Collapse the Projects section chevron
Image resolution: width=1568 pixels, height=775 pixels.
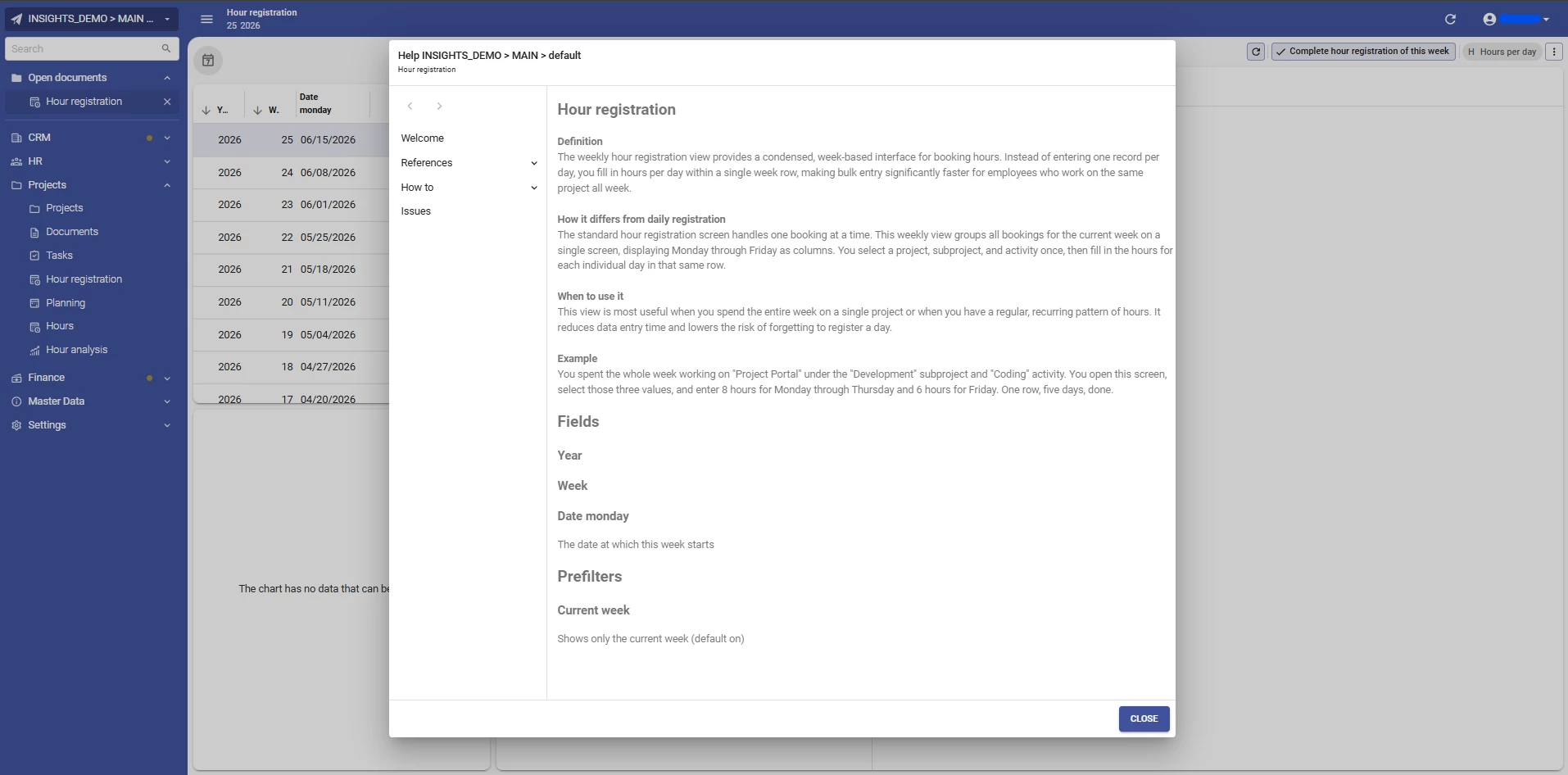click(x=167, y=185)
